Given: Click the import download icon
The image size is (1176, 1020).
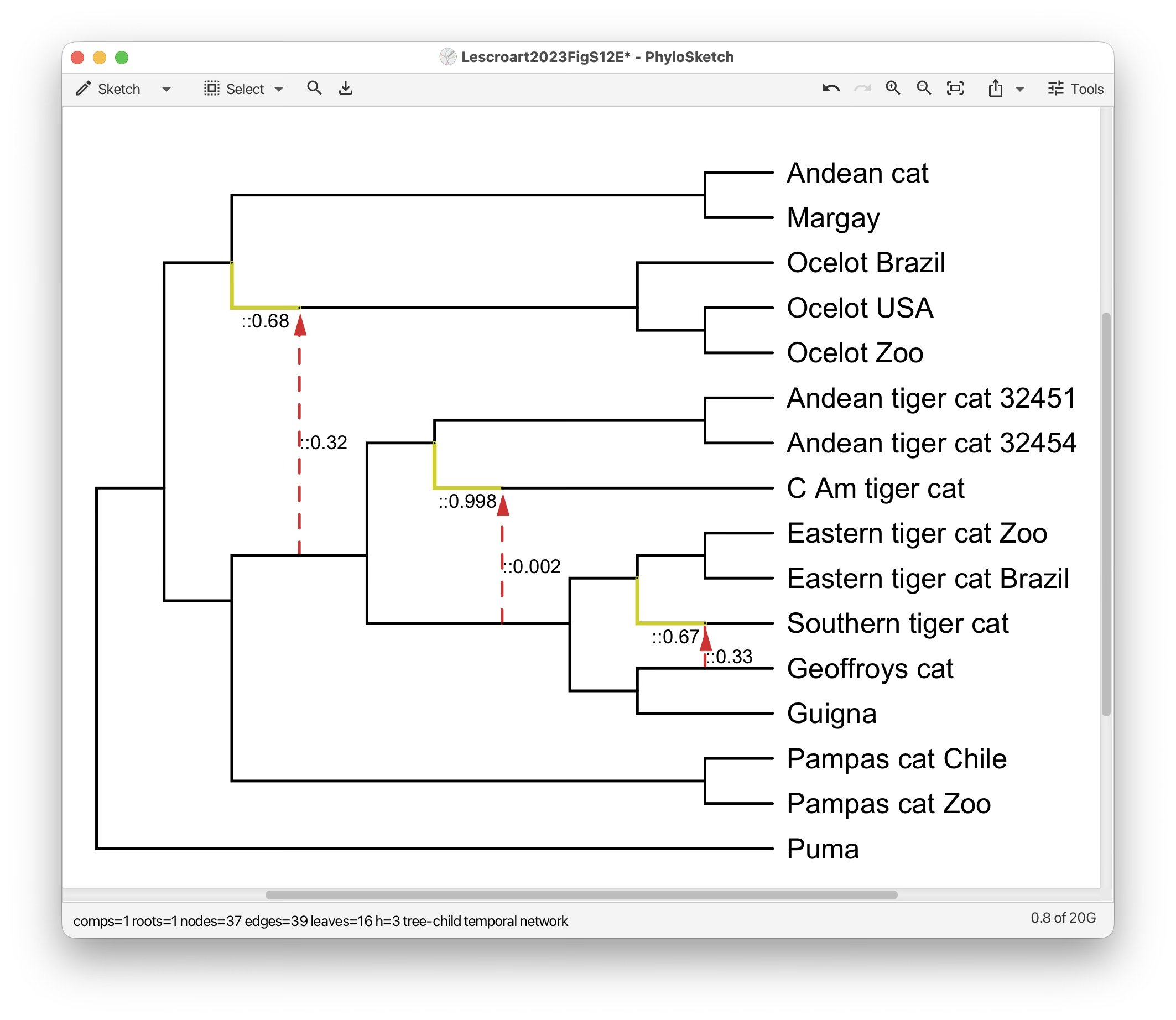Looking at the screenshot, I should [346, 88].
